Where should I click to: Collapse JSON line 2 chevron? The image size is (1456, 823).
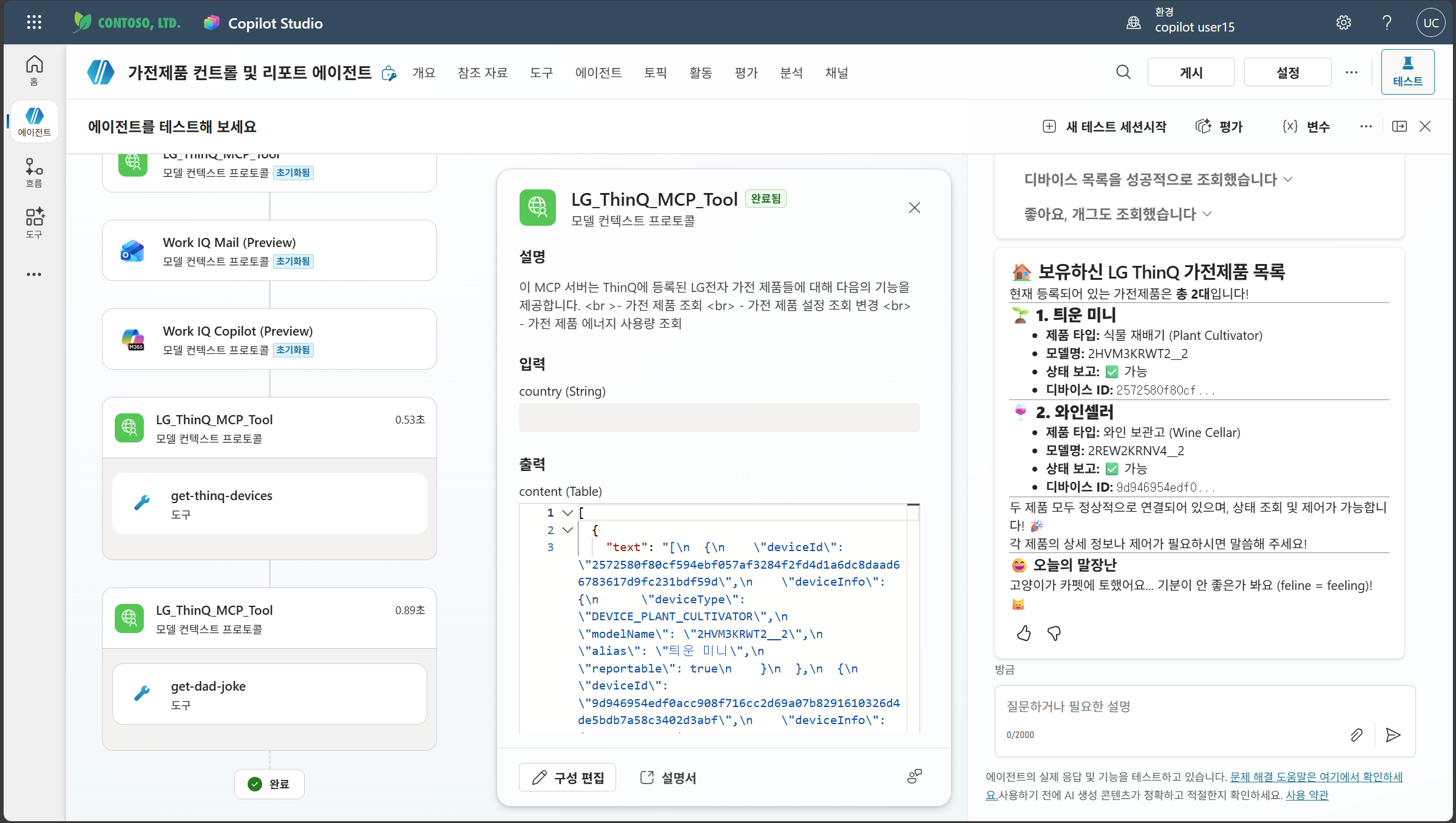point(567,530)
